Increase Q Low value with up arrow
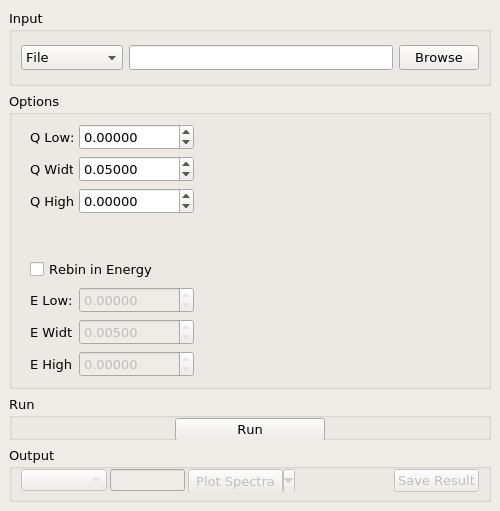The width and height of the screenshot is (500, 511). 186,132
